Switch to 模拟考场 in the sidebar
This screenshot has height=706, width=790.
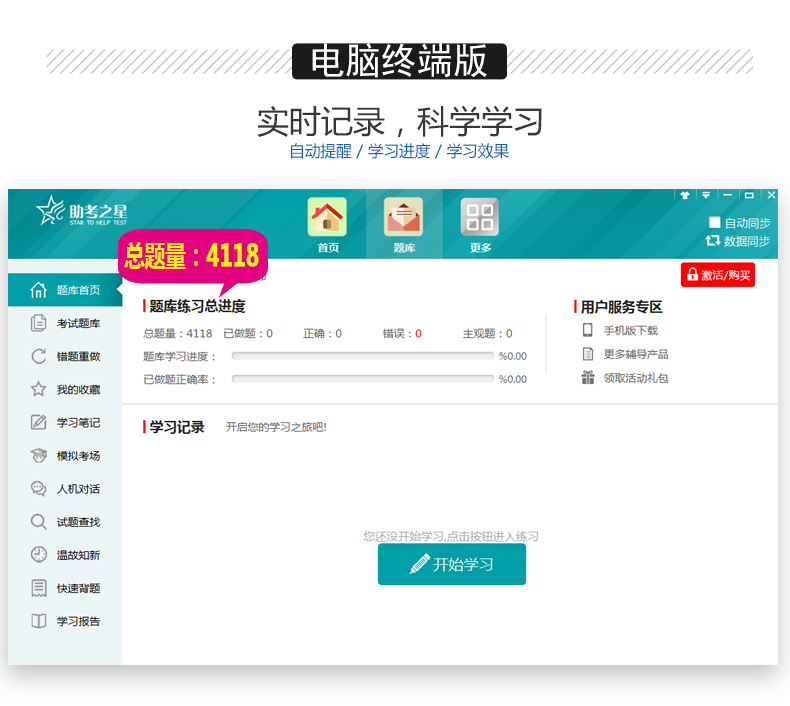click(x=65, y=456)
